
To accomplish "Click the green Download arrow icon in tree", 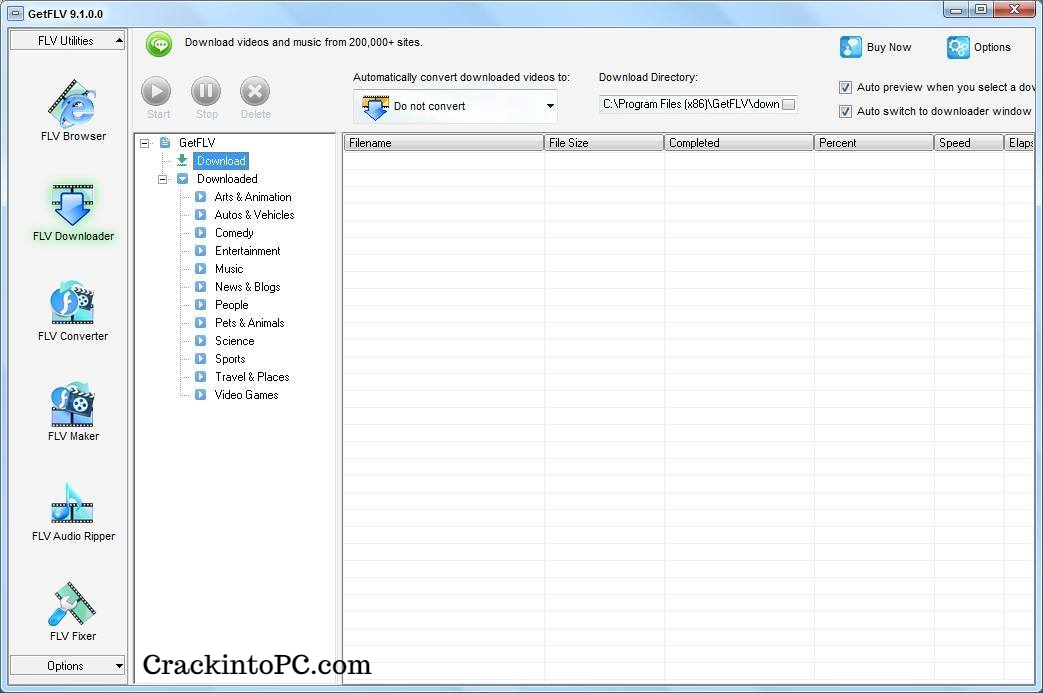I will pos(182,160).
